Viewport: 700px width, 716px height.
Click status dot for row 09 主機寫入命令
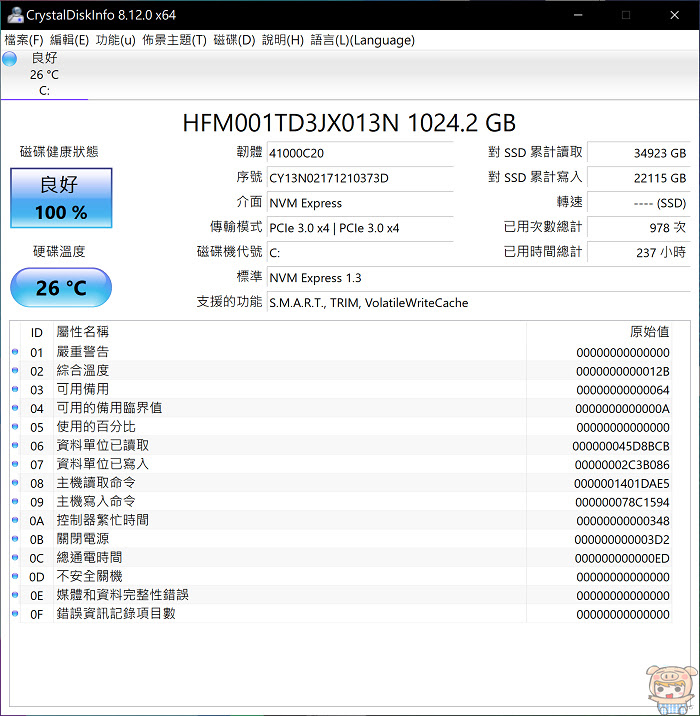coord(15,502)
